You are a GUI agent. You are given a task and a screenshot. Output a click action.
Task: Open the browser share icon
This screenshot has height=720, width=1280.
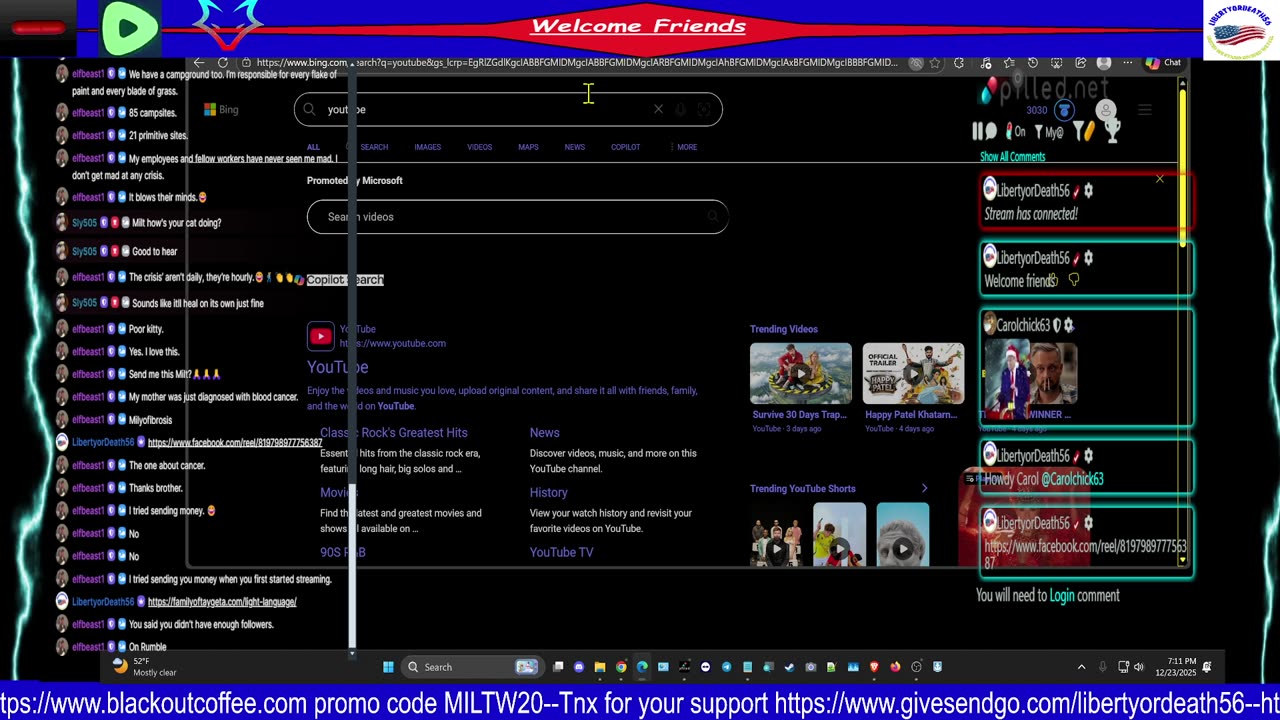[x=1080, y=63]
